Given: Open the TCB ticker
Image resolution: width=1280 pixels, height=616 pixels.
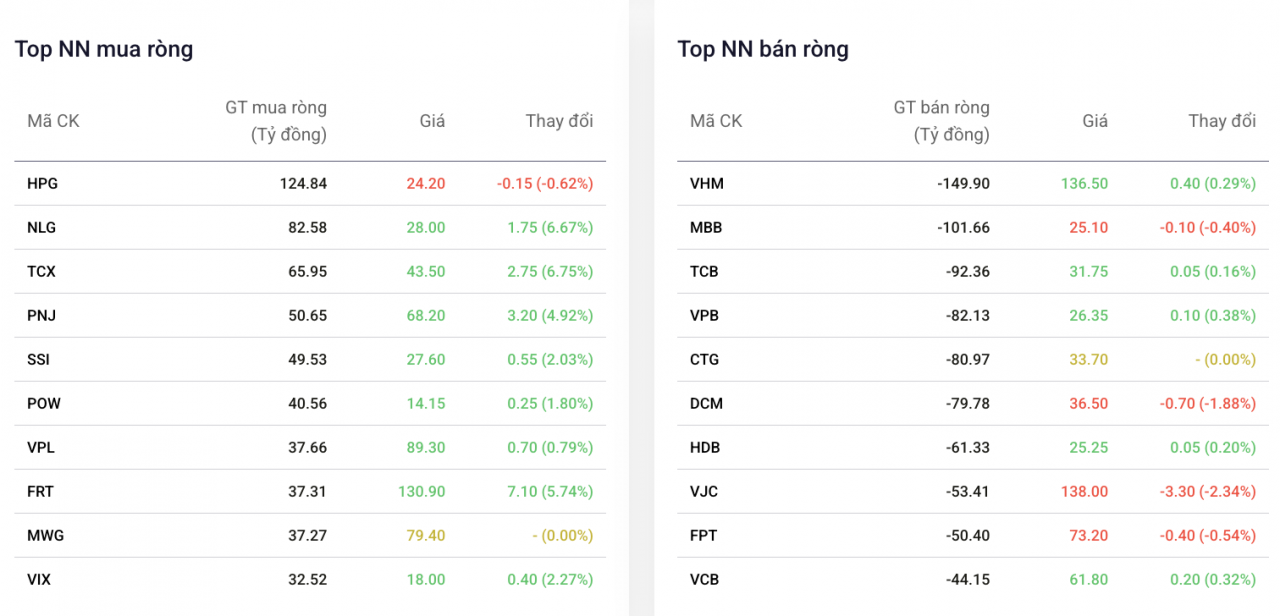Looking at the screenshot, I should (704, 272).
